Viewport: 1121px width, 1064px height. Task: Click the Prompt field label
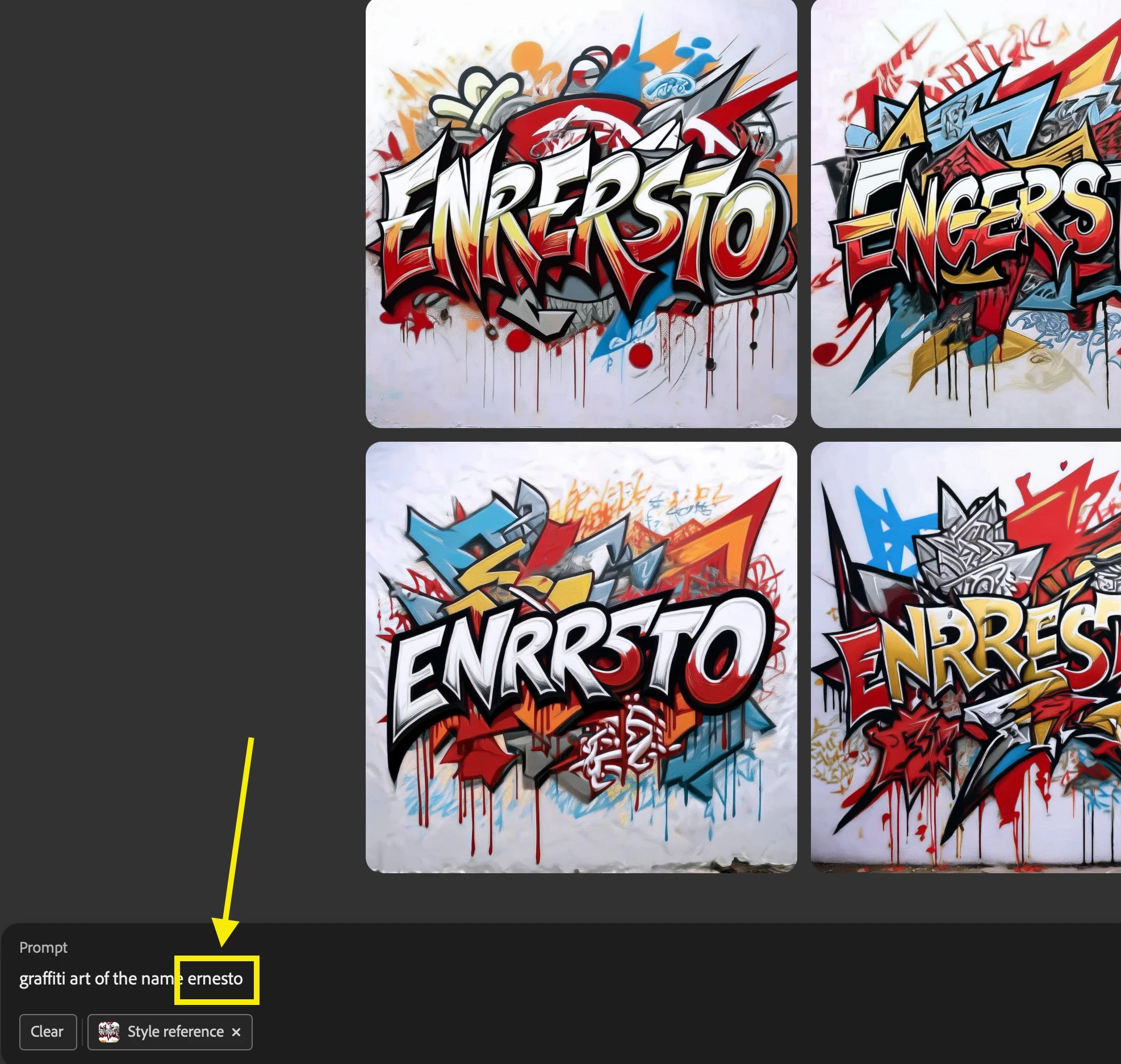tap(43, 947)
